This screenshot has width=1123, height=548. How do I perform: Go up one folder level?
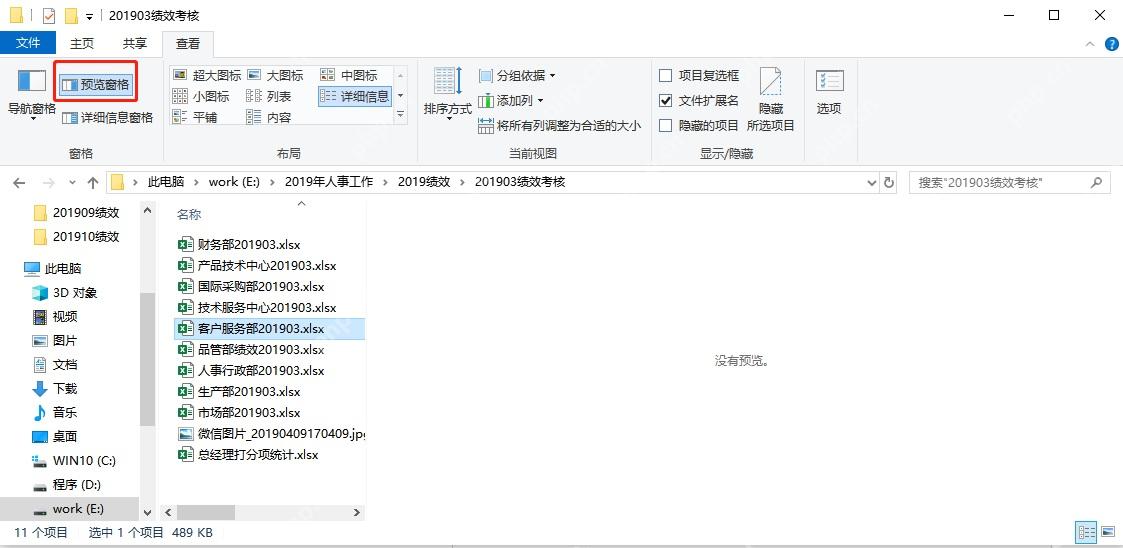click(92, 183)
